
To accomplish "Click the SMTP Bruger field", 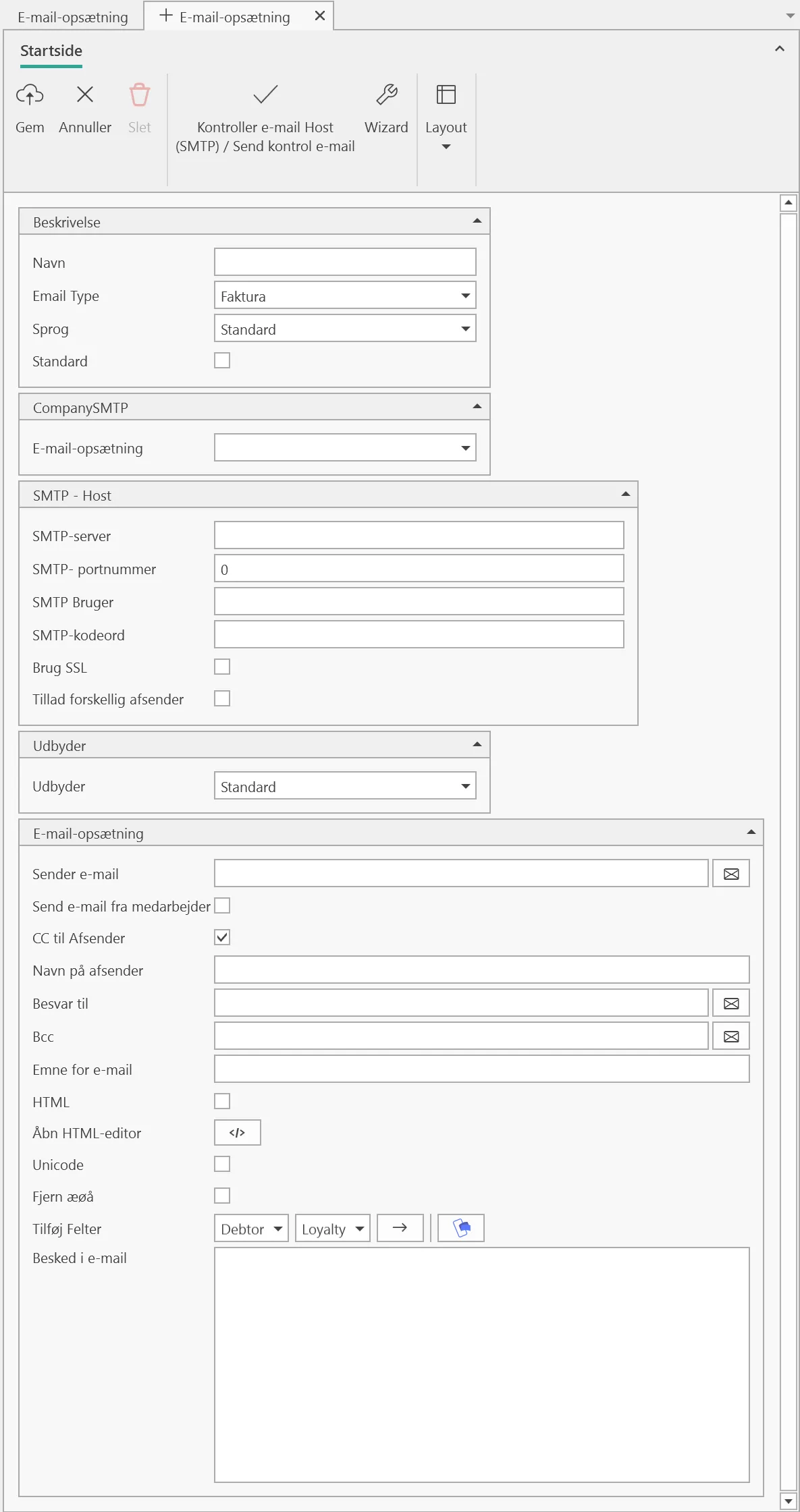I will pyautogui.click(x=419, y=601).
